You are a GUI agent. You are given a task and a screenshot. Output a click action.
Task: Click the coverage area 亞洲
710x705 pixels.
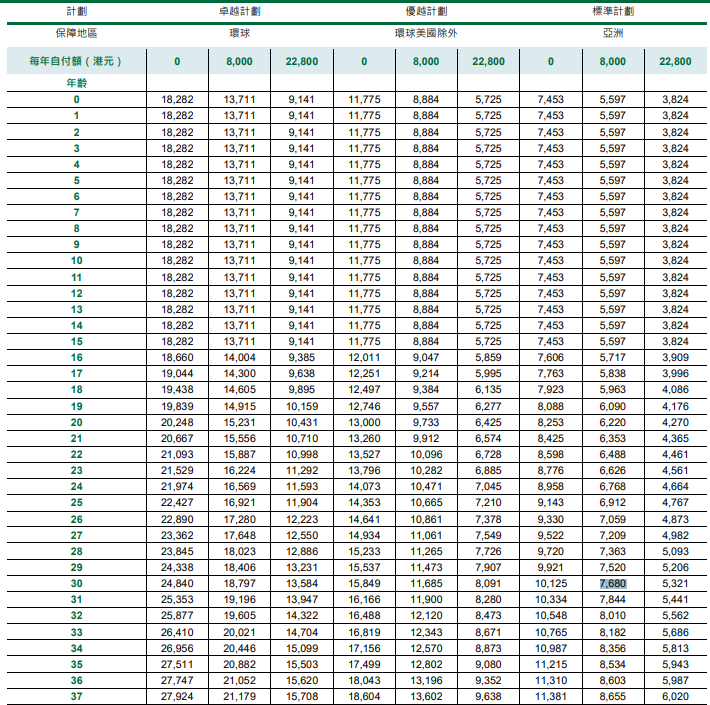(613, 33)
